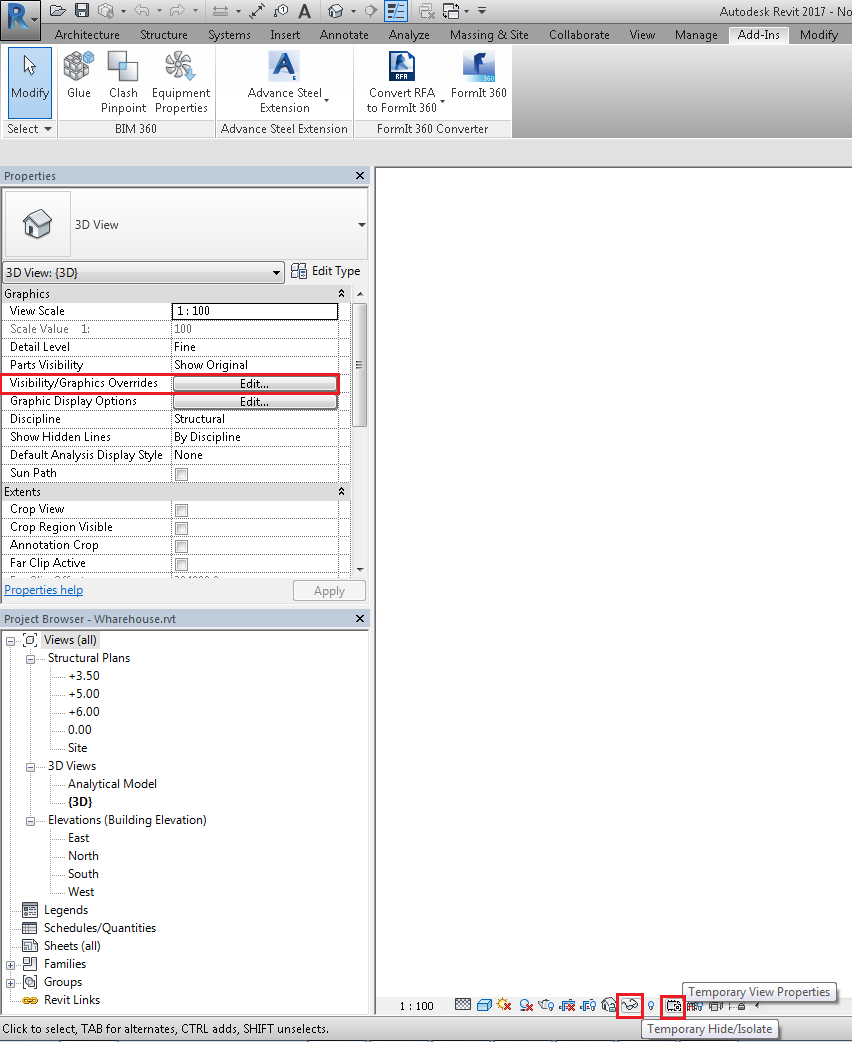Click the View Scale 1 : 100 field

pos(255,311)
